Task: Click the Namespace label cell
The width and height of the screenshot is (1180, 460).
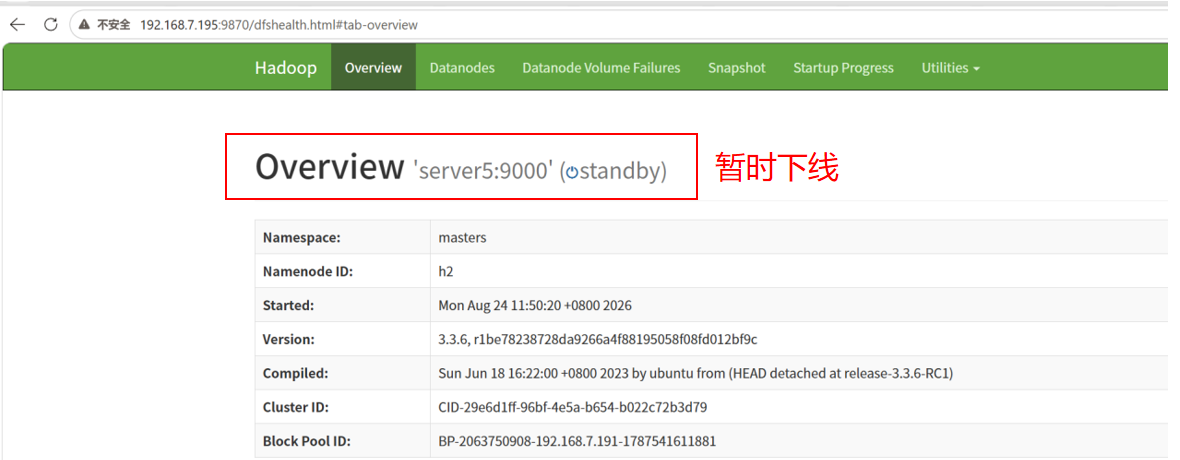Action: pyautogui.click(x=342, y=238)
